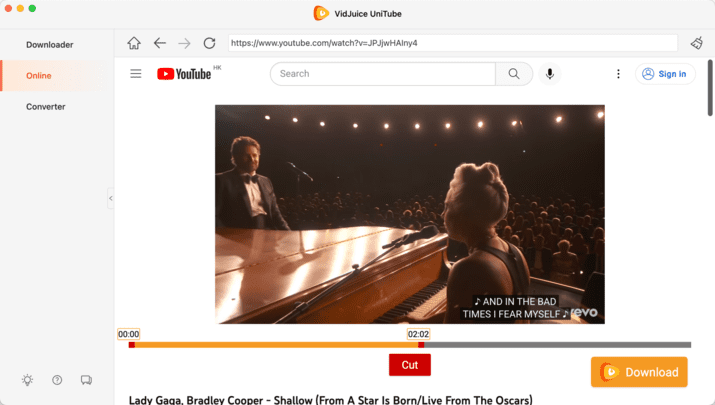
Task: Navigate forward with the right arrow
Action: 184,43
